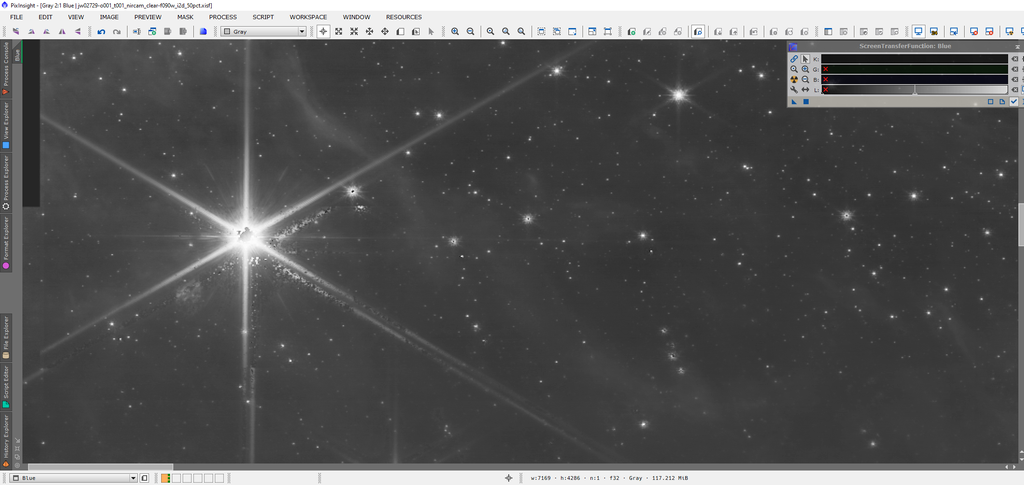Click the Zoom In magnifier in toolbar
Image resolution: width=1024 pixels, height=485 pixels.
pos(455,31)
